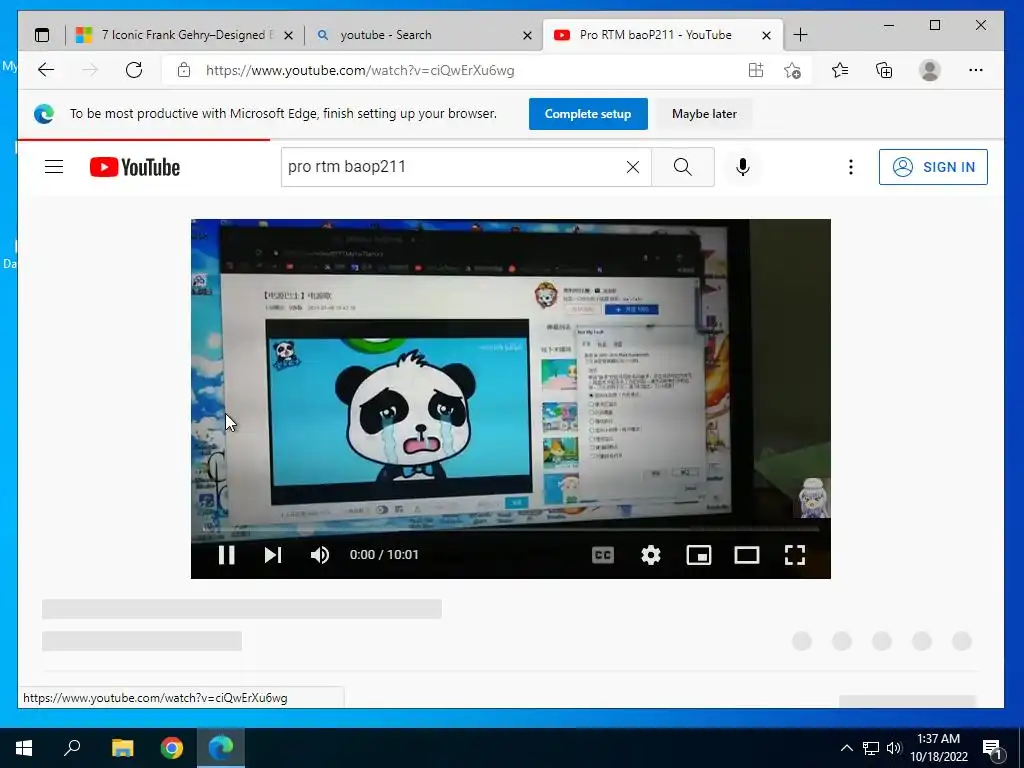Image resolution: width=1024 pixels, height=768 pixels.
Task: Switch to theater mode
Action: [x=746, y=555]
